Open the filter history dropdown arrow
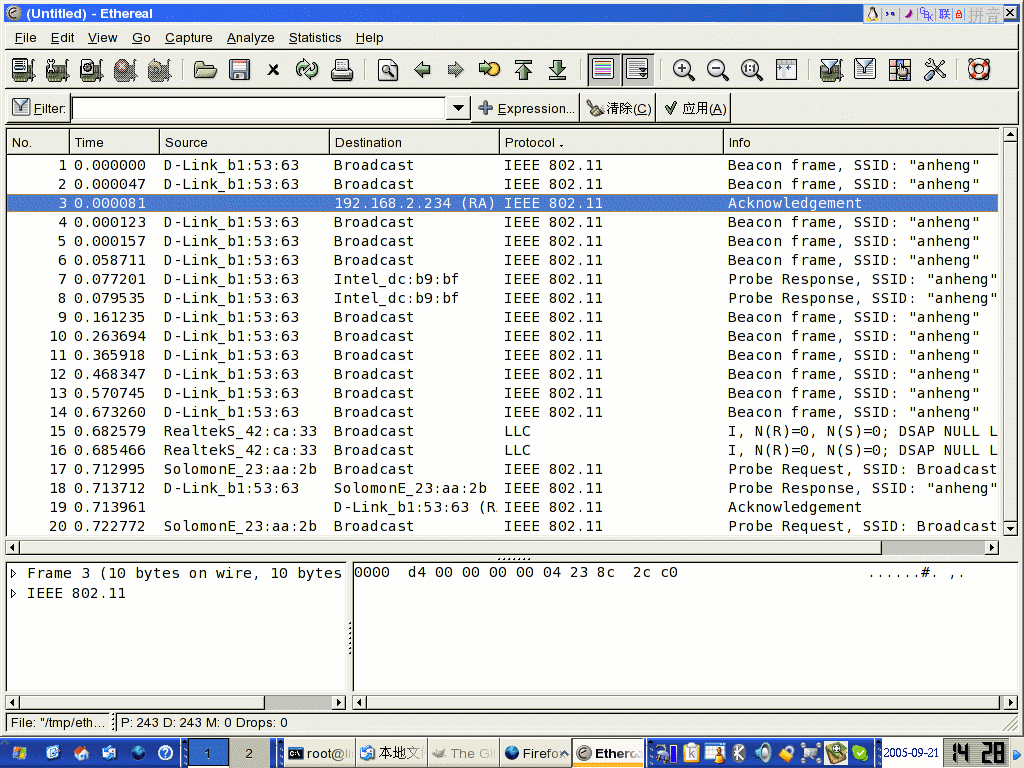This screenshot has height=768, width=1024. pyautogui.click(x=458, y=108)
